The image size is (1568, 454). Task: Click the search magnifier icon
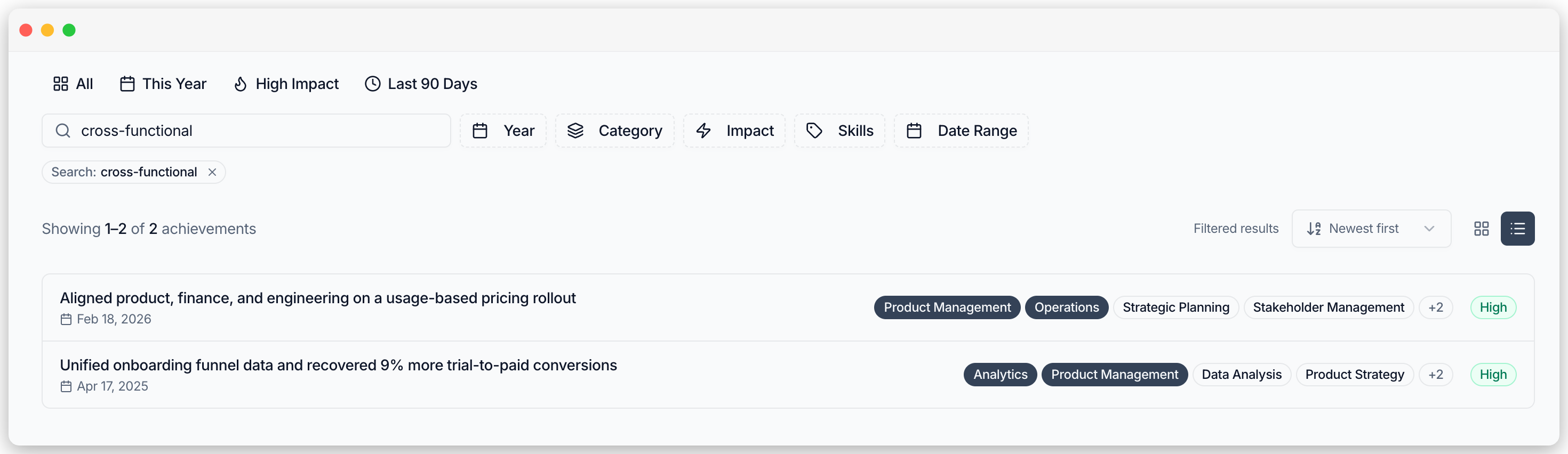tap(63, 130)
